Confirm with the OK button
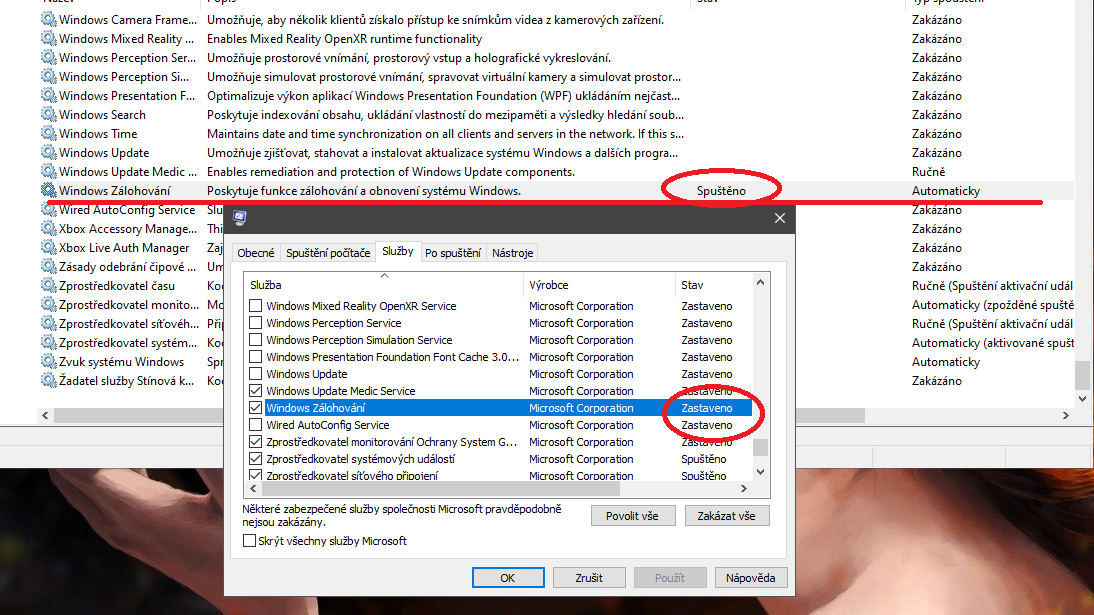Image resolution: width=1094 pixels, height=615 pixels. (x=507, y=577)
